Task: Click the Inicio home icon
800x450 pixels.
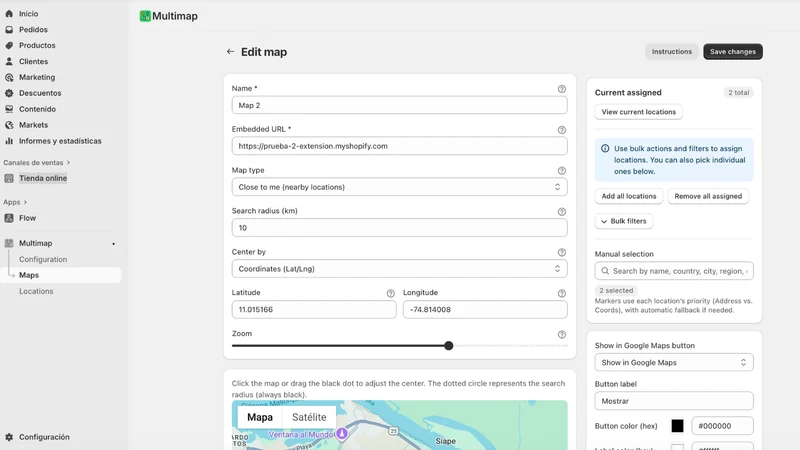Action: click(9, 14)
